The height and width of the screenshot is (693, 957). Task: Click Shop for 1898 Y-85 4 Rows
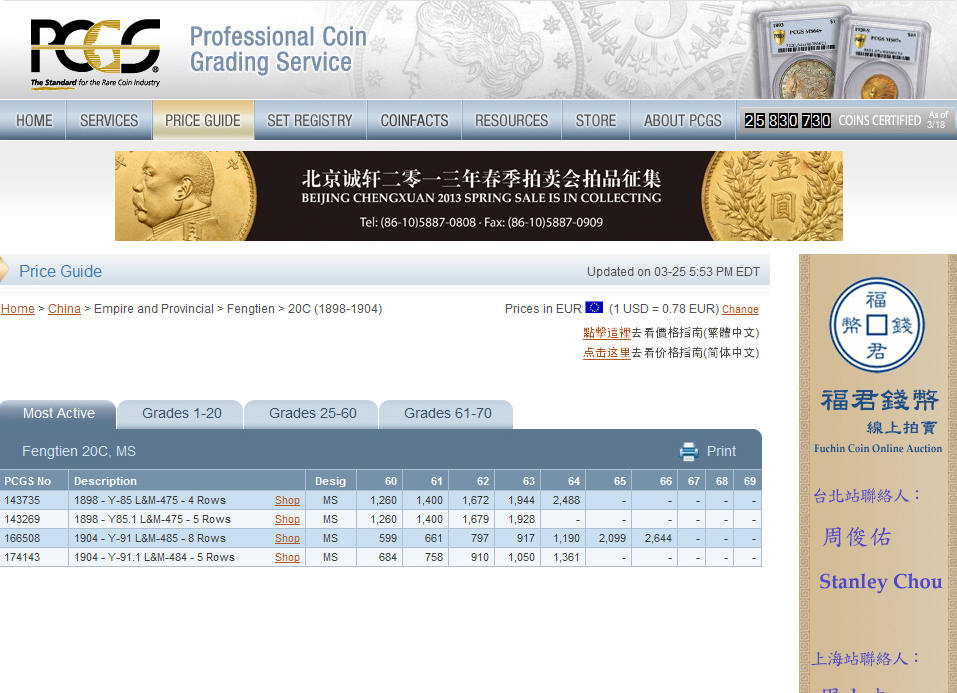[x=287, y=501]
